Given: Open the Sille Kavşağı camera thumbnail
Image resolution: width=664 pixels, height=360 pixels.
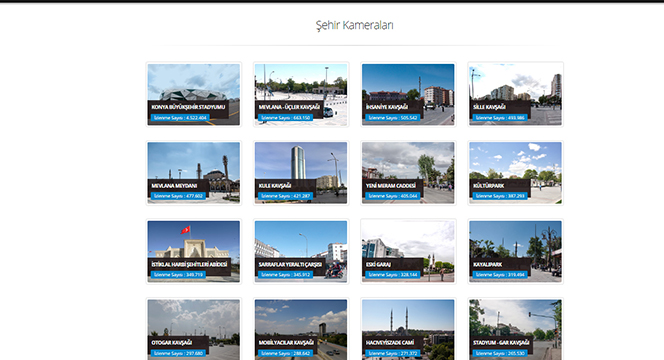Looking at the screenshot, I should coord(515,94).
